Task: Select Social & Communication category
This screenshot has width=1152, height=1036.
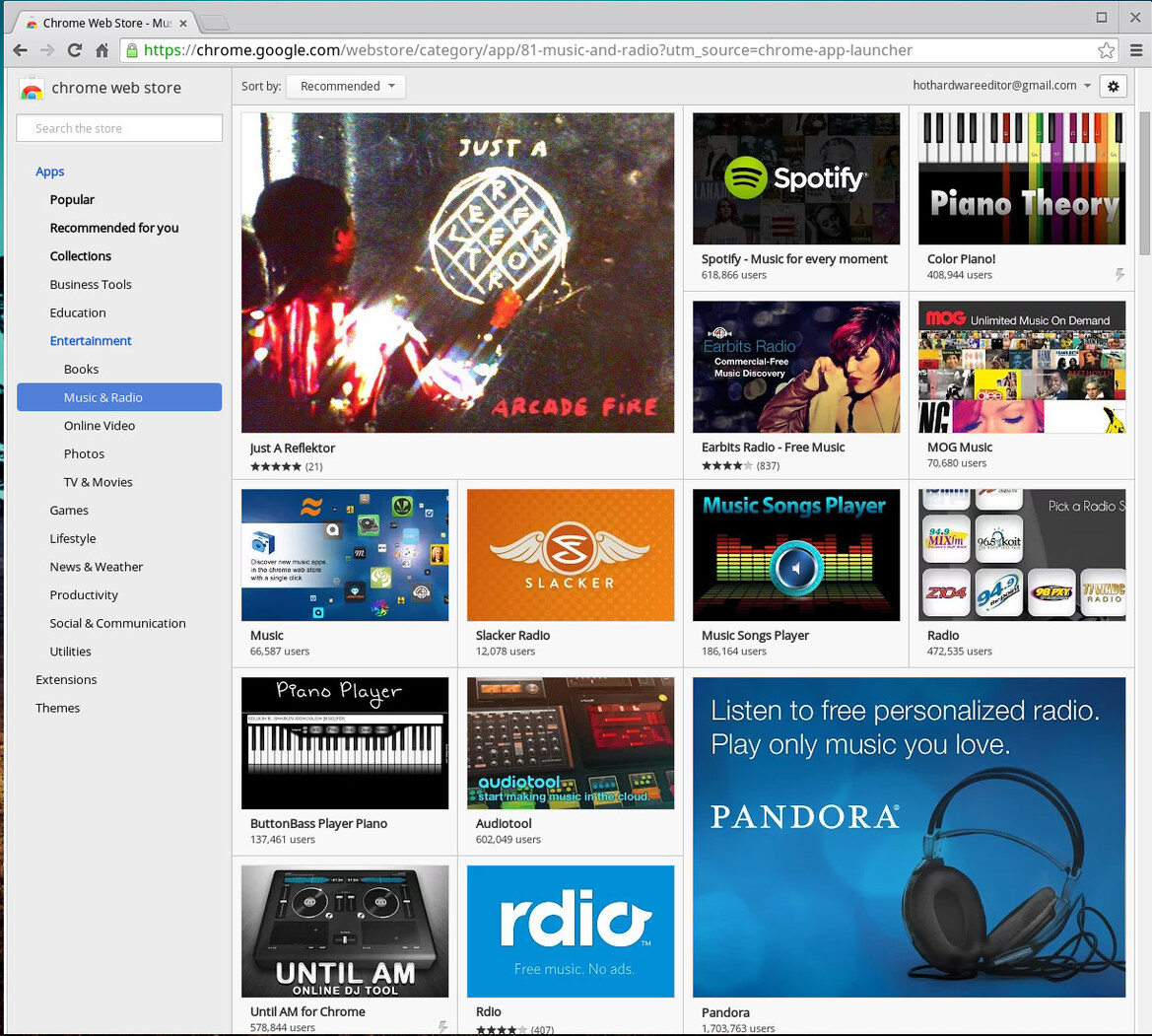Action: (117, 624)
